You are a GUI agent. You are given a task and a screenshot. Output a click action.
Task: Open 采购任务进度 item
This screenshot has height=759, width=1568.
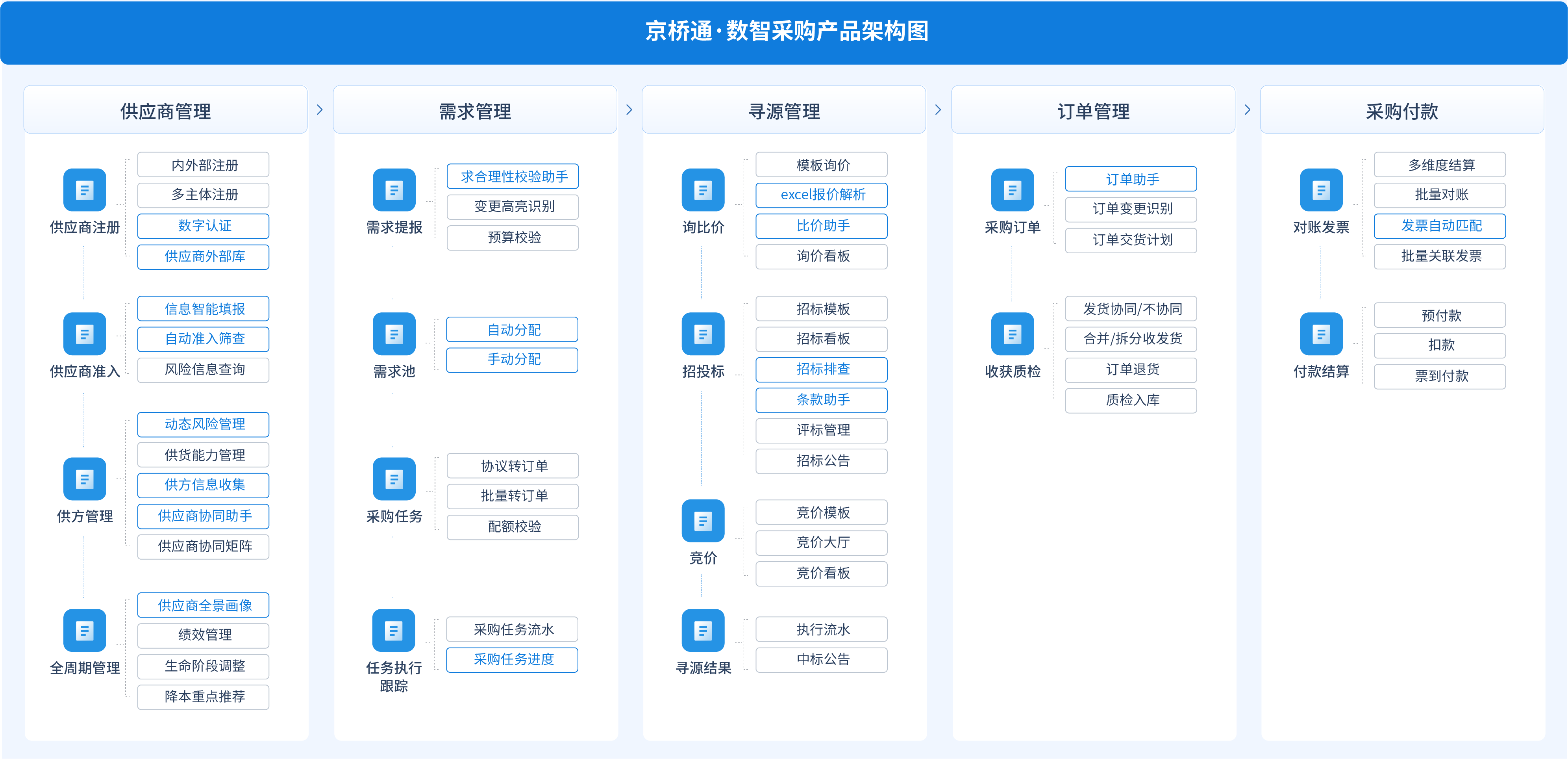[513, 660]
